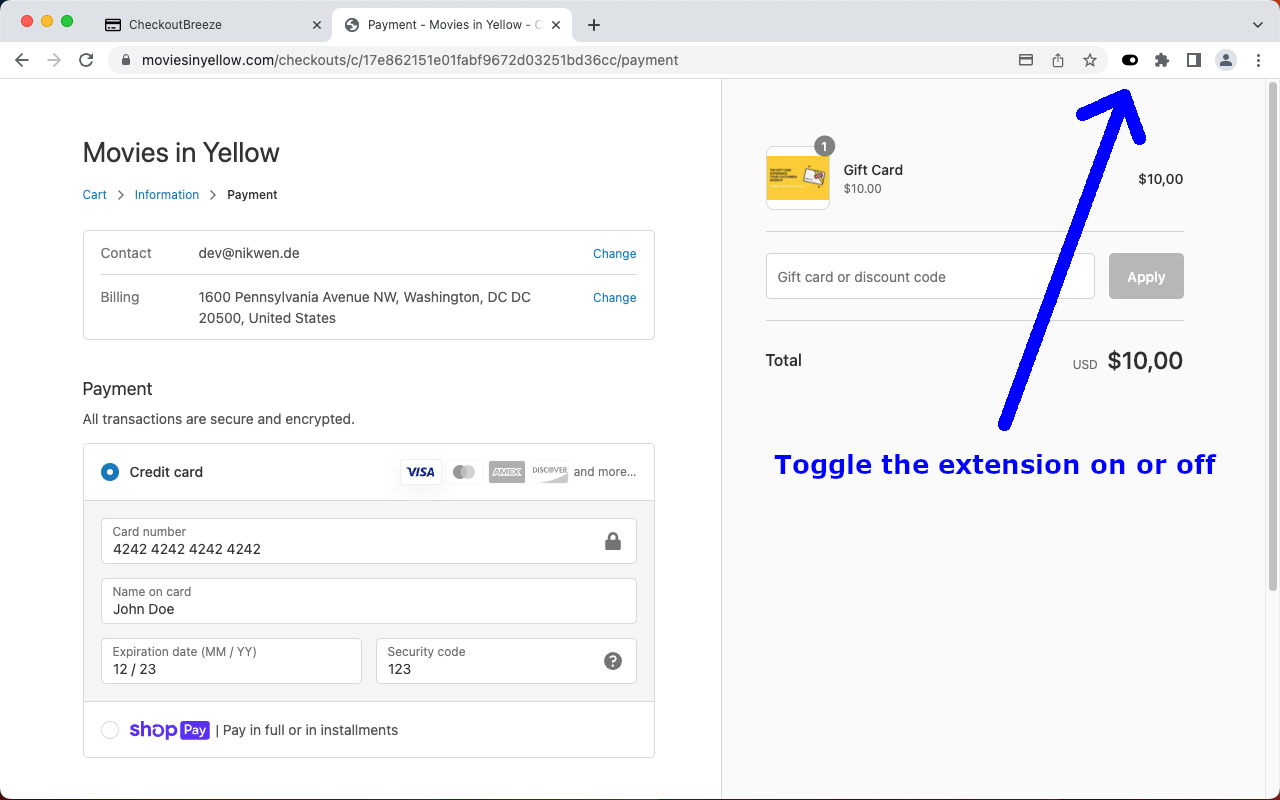Share this page via the share icon

(1058, 60)
